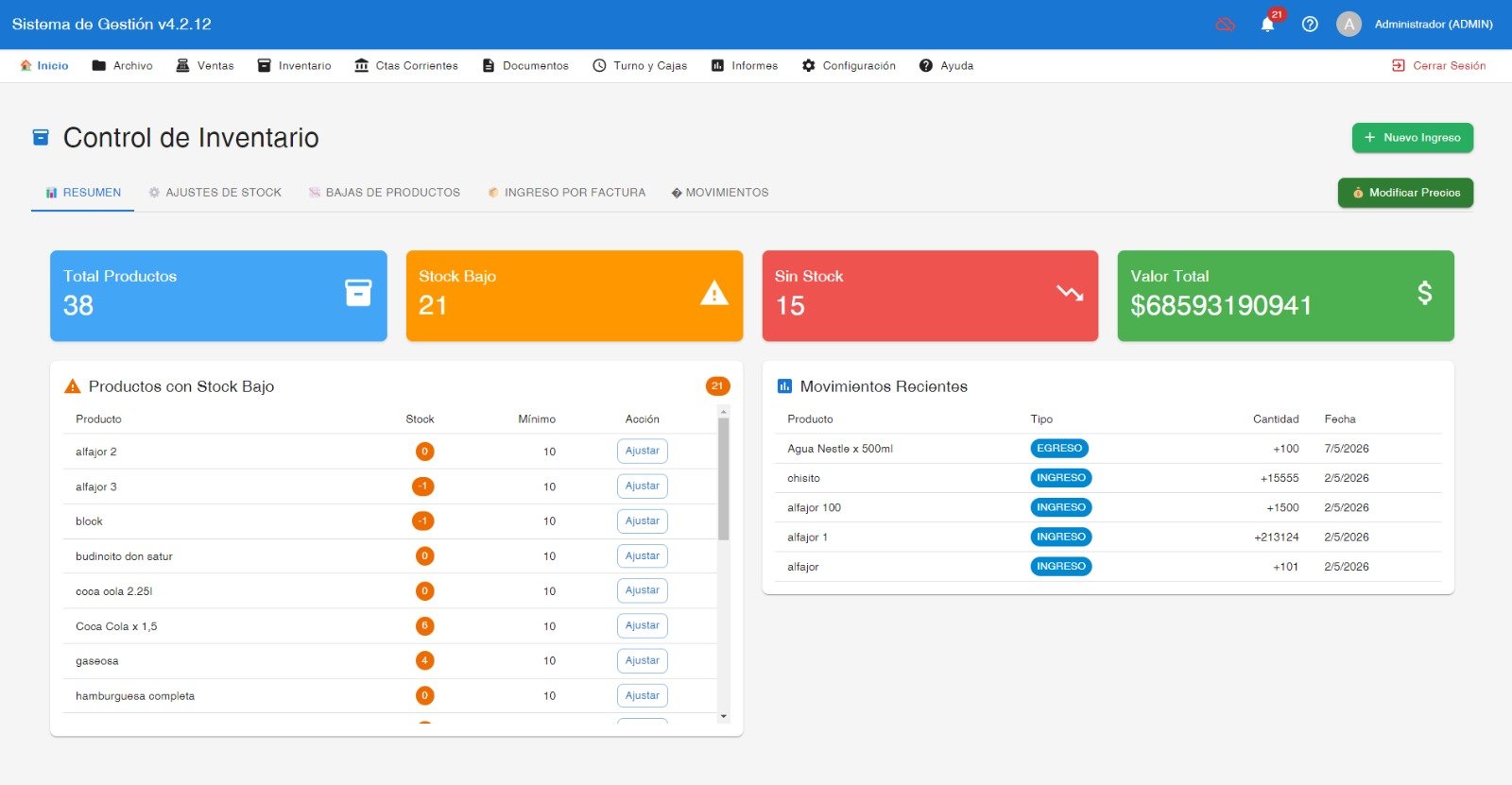This screenshot has height=785, width=1512.
Task: Click the warning triangle on Stock Bajo card
Action: pyautogui.click(x=714, y=294)
